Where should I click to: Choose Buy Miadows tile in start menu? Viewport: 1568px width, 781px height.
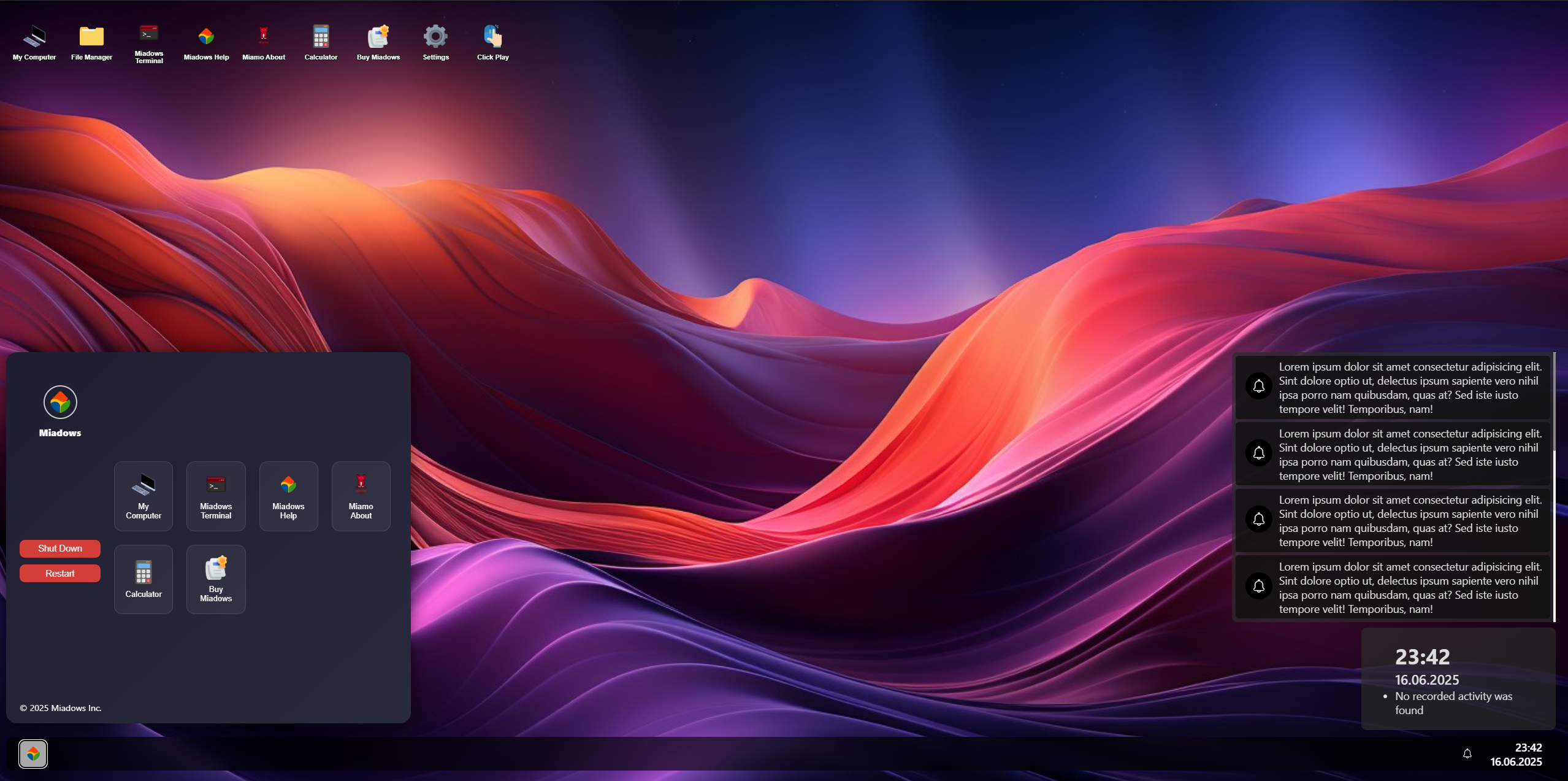click(216, 579)
